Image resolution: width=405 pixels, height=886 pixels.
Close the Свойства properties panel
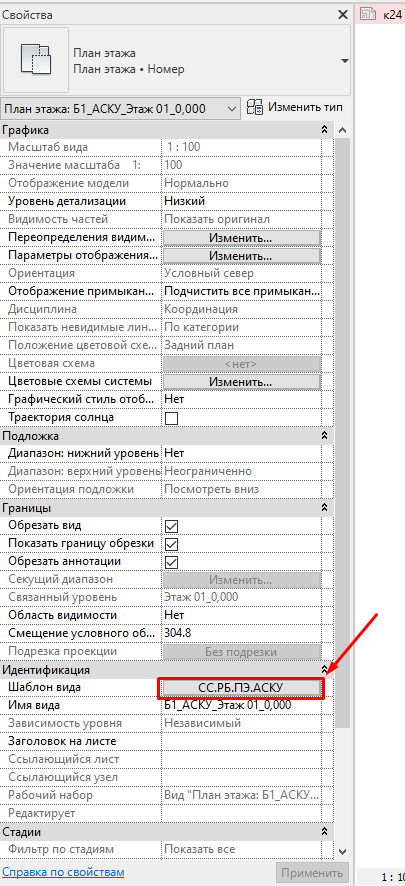[x=342, y=15]
